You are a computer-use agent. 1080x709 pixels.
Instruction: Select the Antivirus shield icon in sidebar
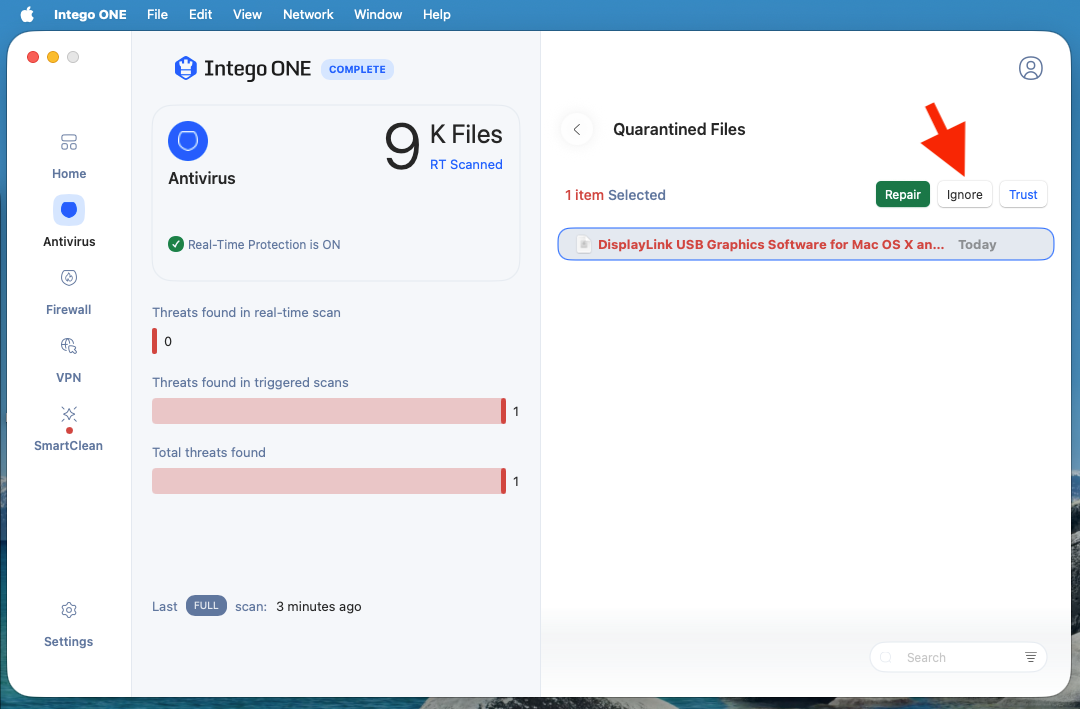[x=69, y=210]
